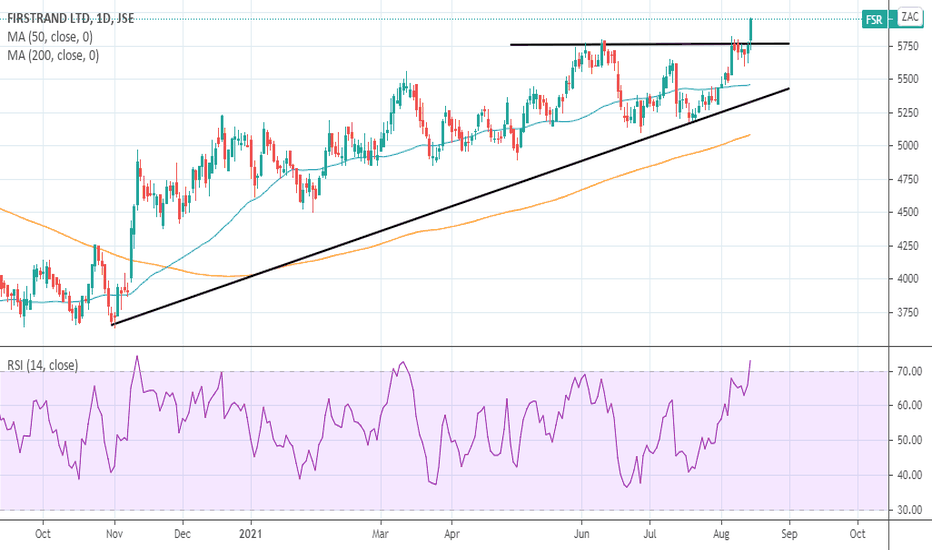The height and width of the screenshot is (550, 932).
Task: Click the latest green breakout candle
Action: pyautogui.click(x=751, y=30)
